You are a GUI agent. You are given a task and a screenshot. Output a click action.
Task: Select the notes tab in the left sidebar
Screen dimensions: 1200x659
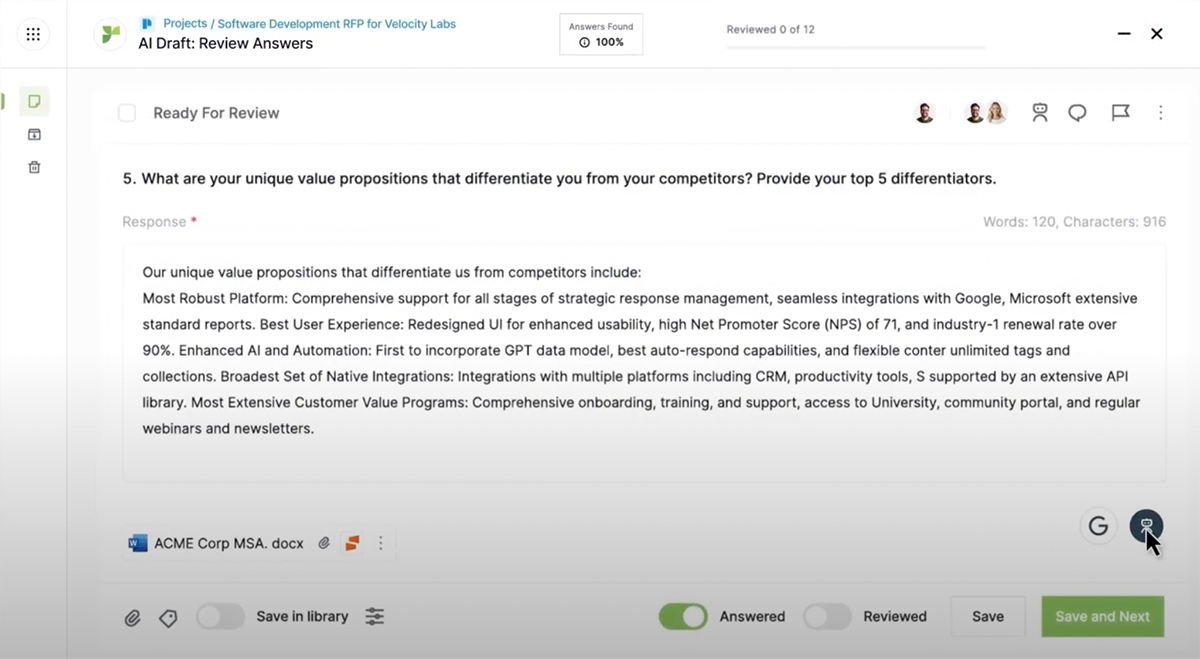[x=33, y=101]
